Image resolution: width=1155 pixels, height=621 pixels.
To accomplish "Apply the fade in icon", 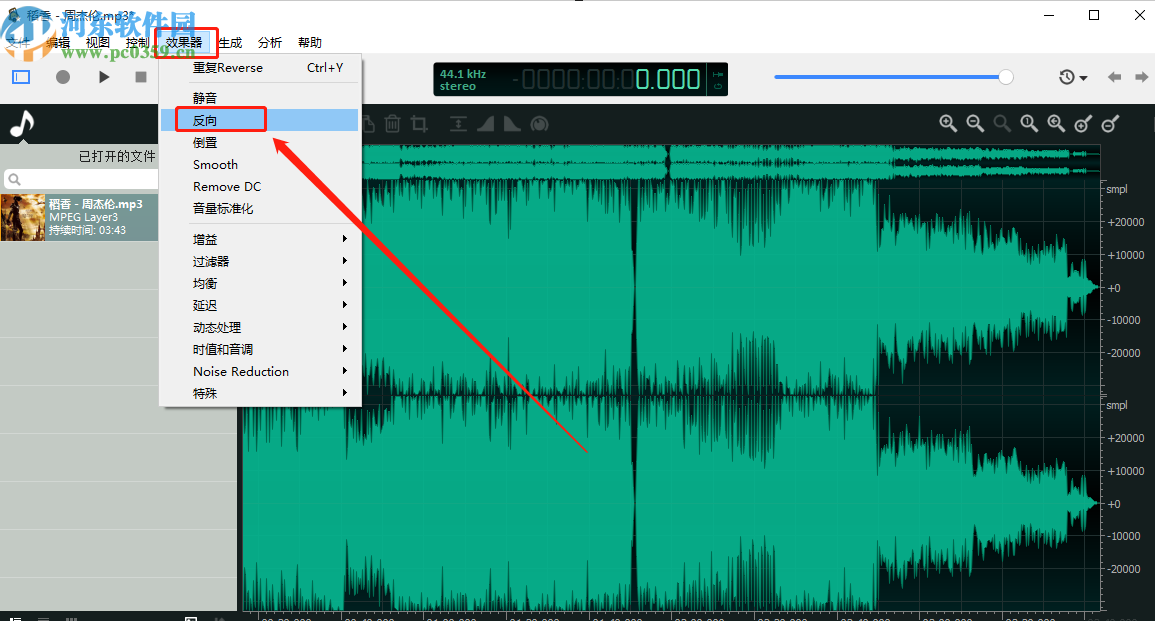I will (x=485, y=124).
